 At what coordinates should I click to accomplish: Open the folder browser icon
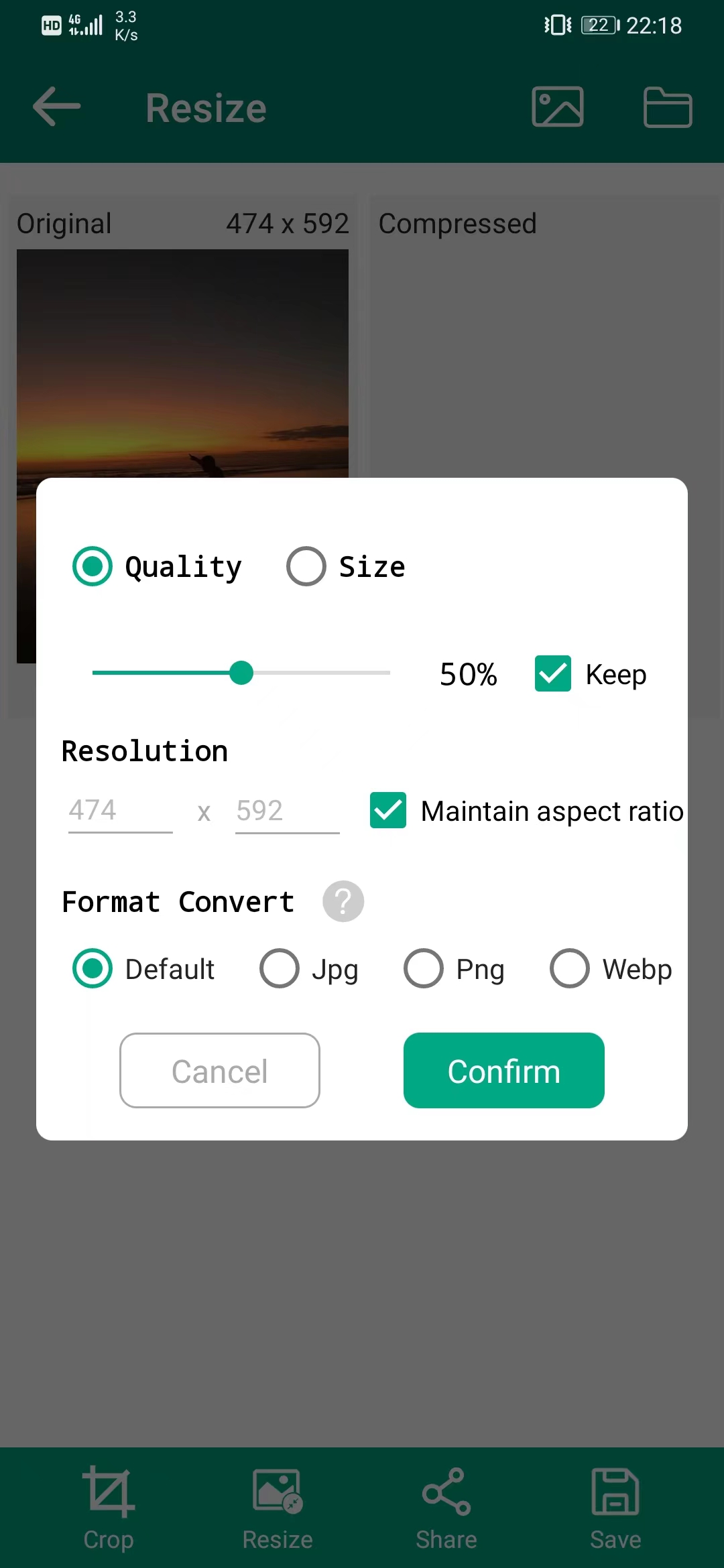coord(667,107)
